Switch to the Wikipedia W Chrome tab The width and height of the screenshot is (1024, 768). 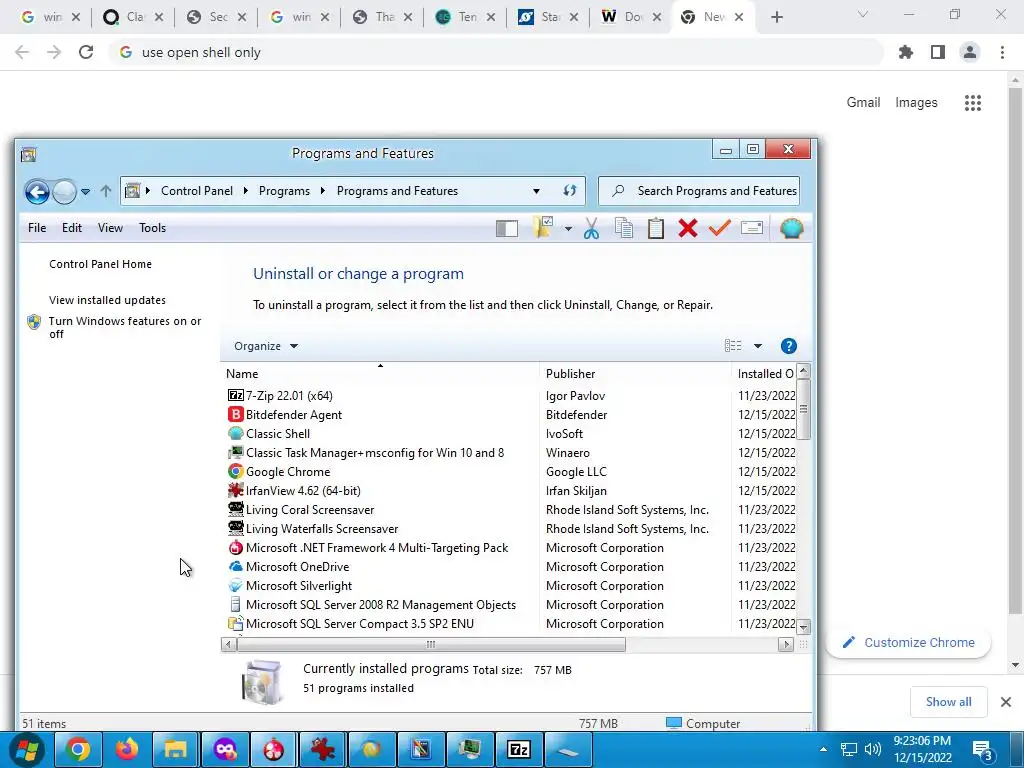pos(630,17)
